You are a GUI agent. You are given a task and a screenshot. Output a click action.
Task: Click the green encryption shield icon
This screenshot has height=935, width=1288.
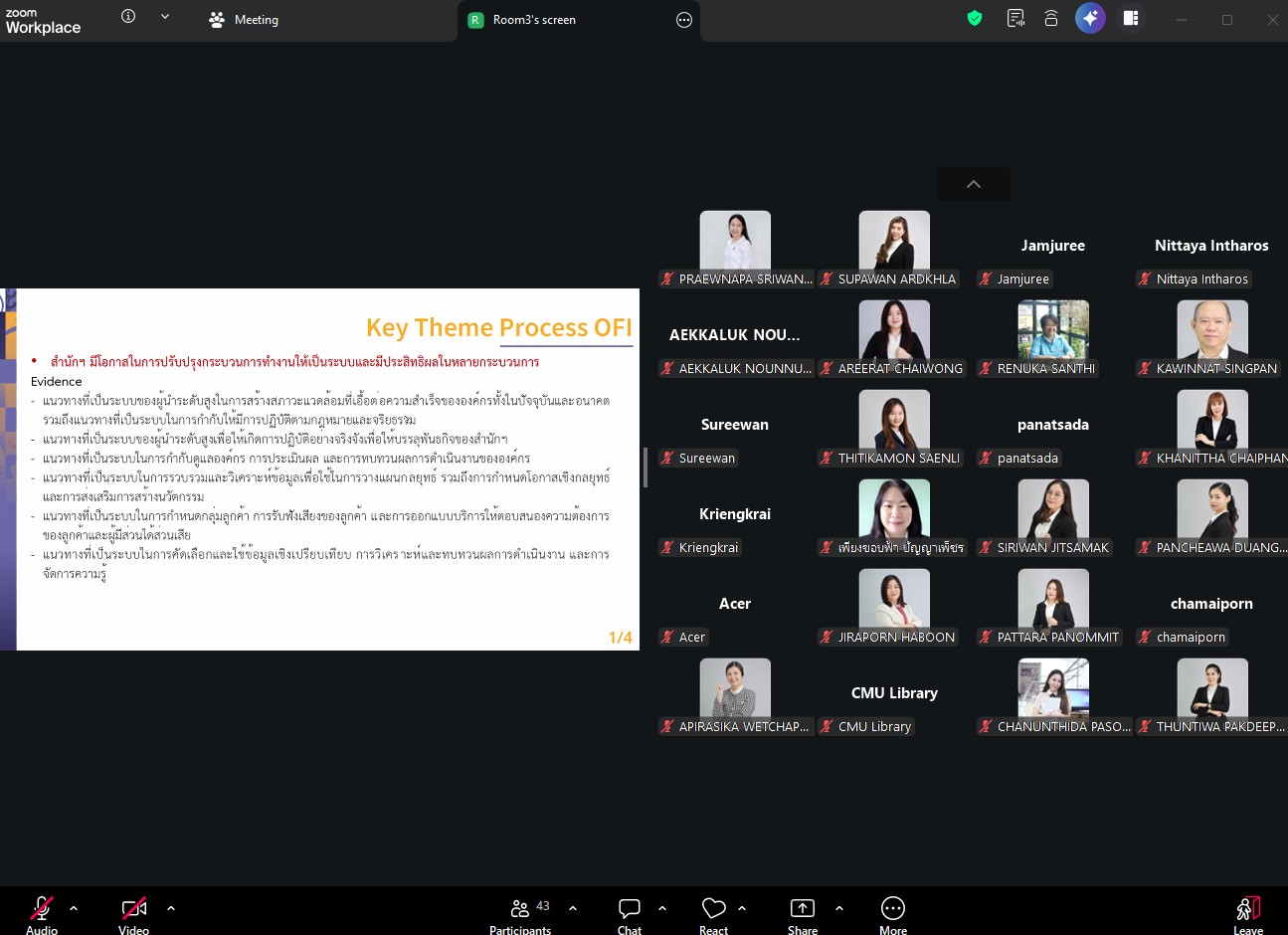975,18
